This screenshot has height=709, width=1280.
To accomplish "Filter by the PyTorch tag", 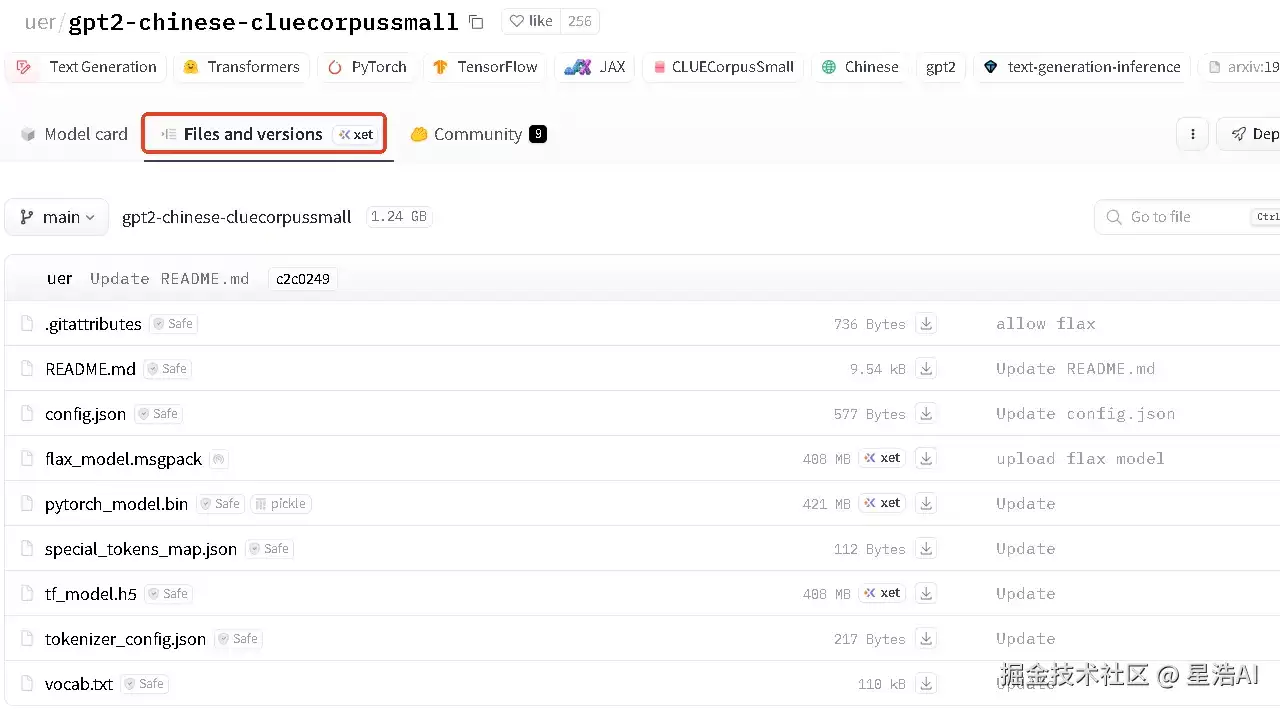I will 368,67.
